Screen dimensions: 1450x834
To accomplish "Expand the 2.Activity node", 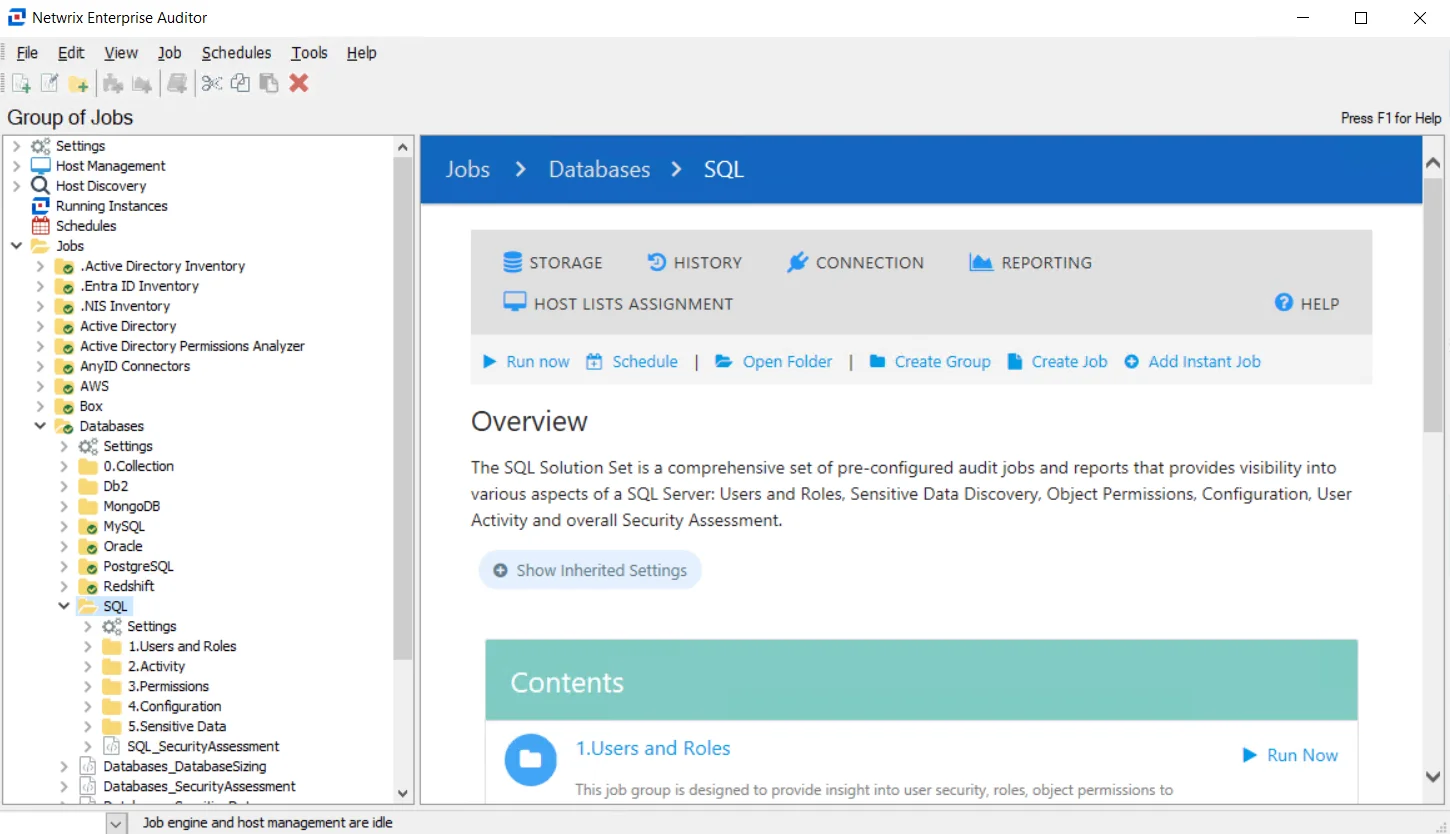I will pos(88,666).
